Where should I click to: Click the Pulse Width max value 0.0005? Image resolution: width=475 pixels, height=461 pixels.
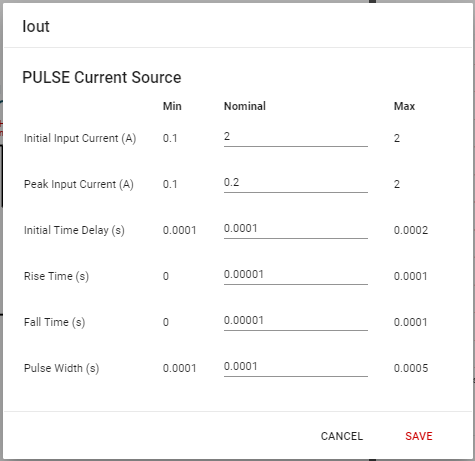411,368
